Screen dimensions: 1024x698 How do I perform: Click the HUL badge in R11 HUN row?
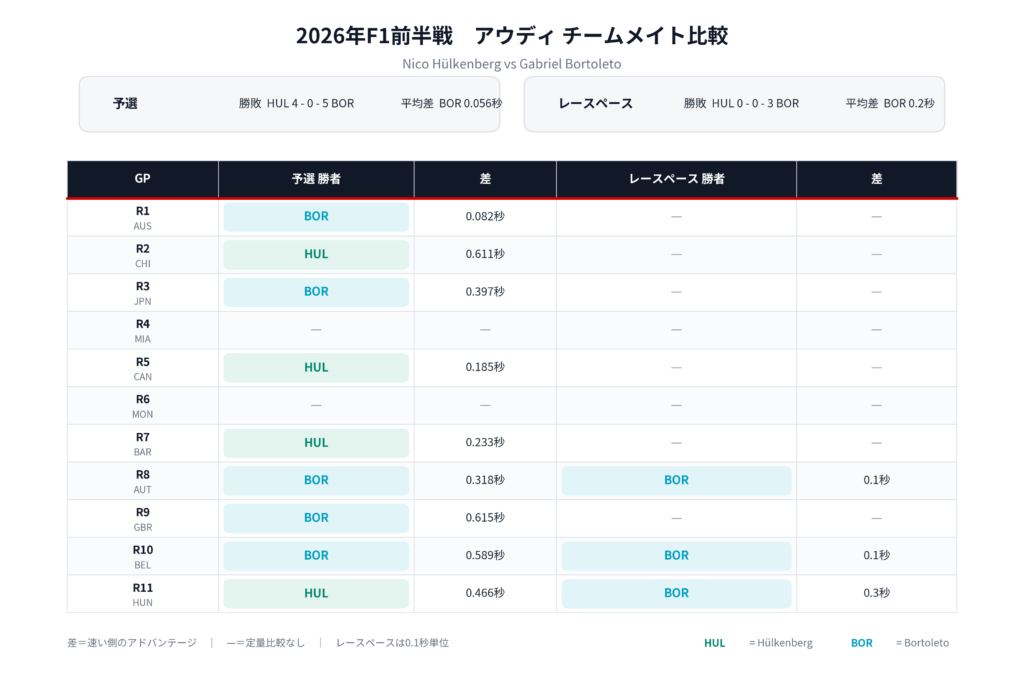point(316,594)
